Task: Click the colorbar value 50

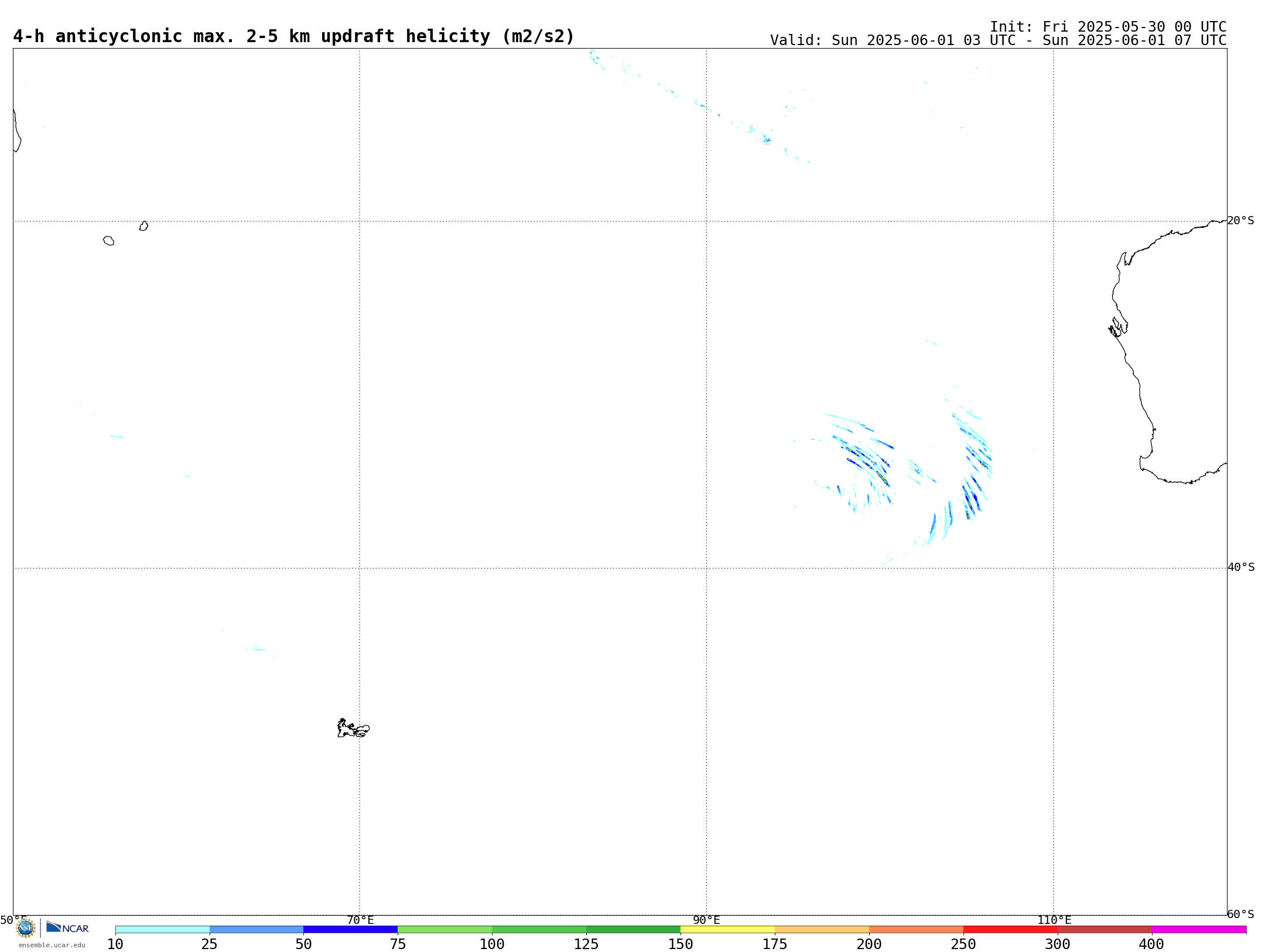Action: [303, 944]
